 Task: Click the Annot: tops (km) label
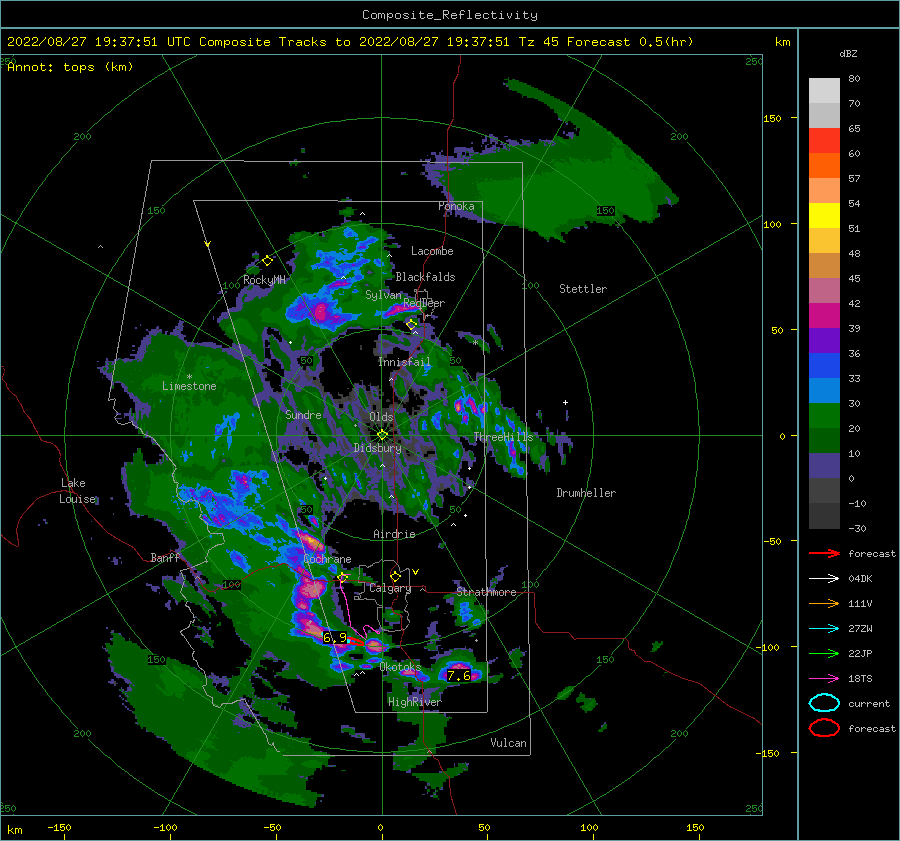[x=70, y=67]
